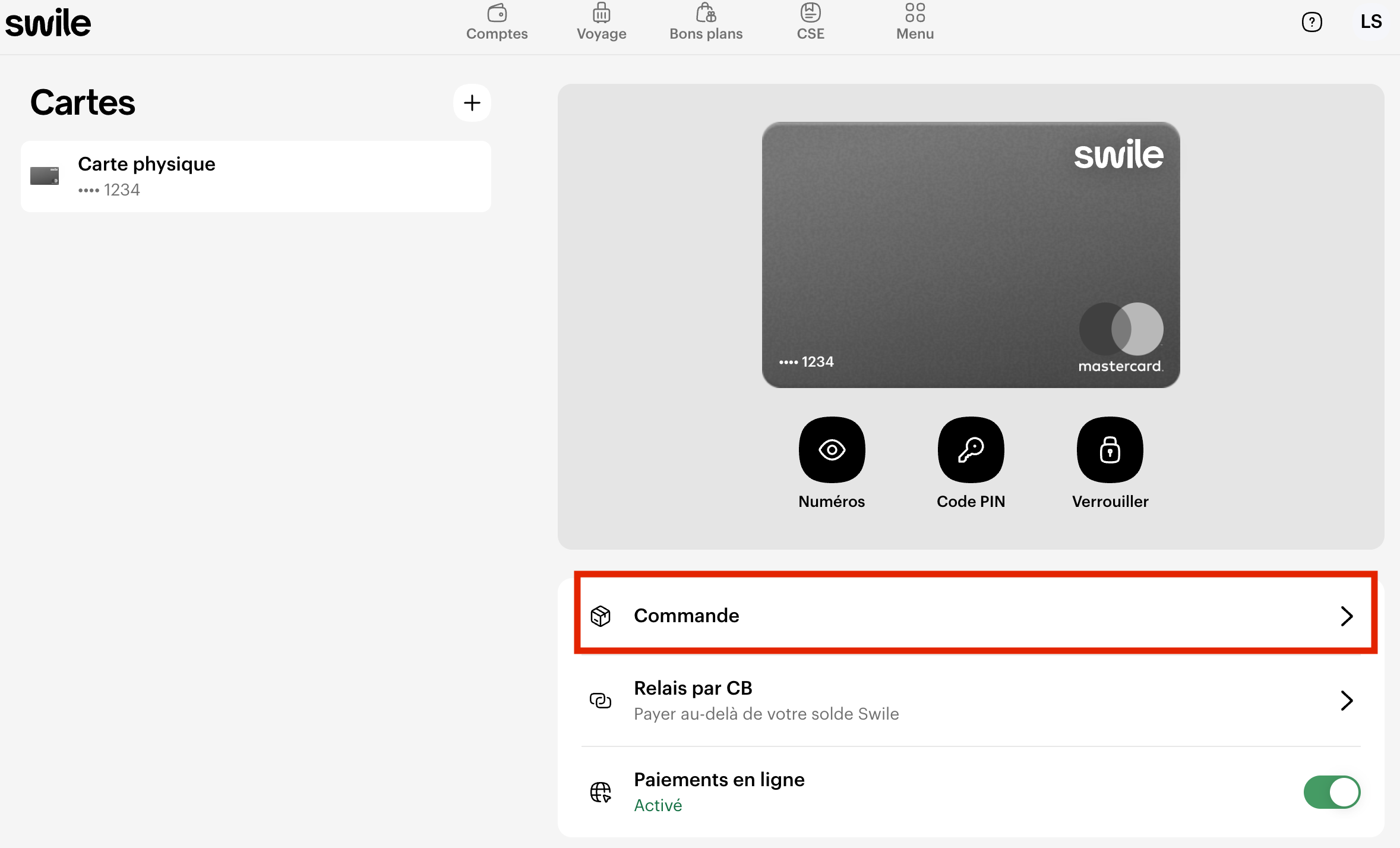Click the Swile logo in header
Image resolution: width=1400 pixels, height=848 pixels.
(48, 23)
